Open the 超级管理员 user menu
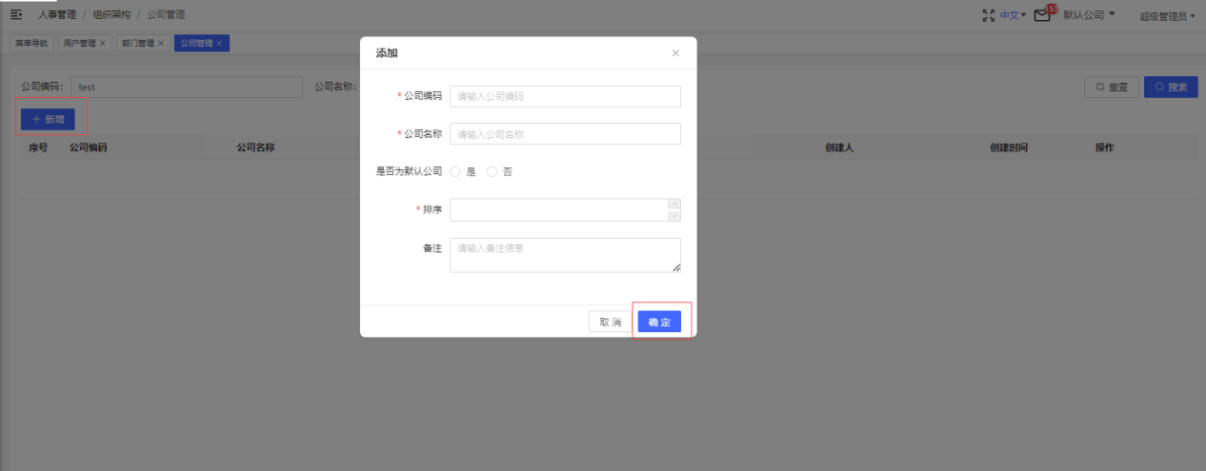The image size is (1206, 471). [1167, 16]
